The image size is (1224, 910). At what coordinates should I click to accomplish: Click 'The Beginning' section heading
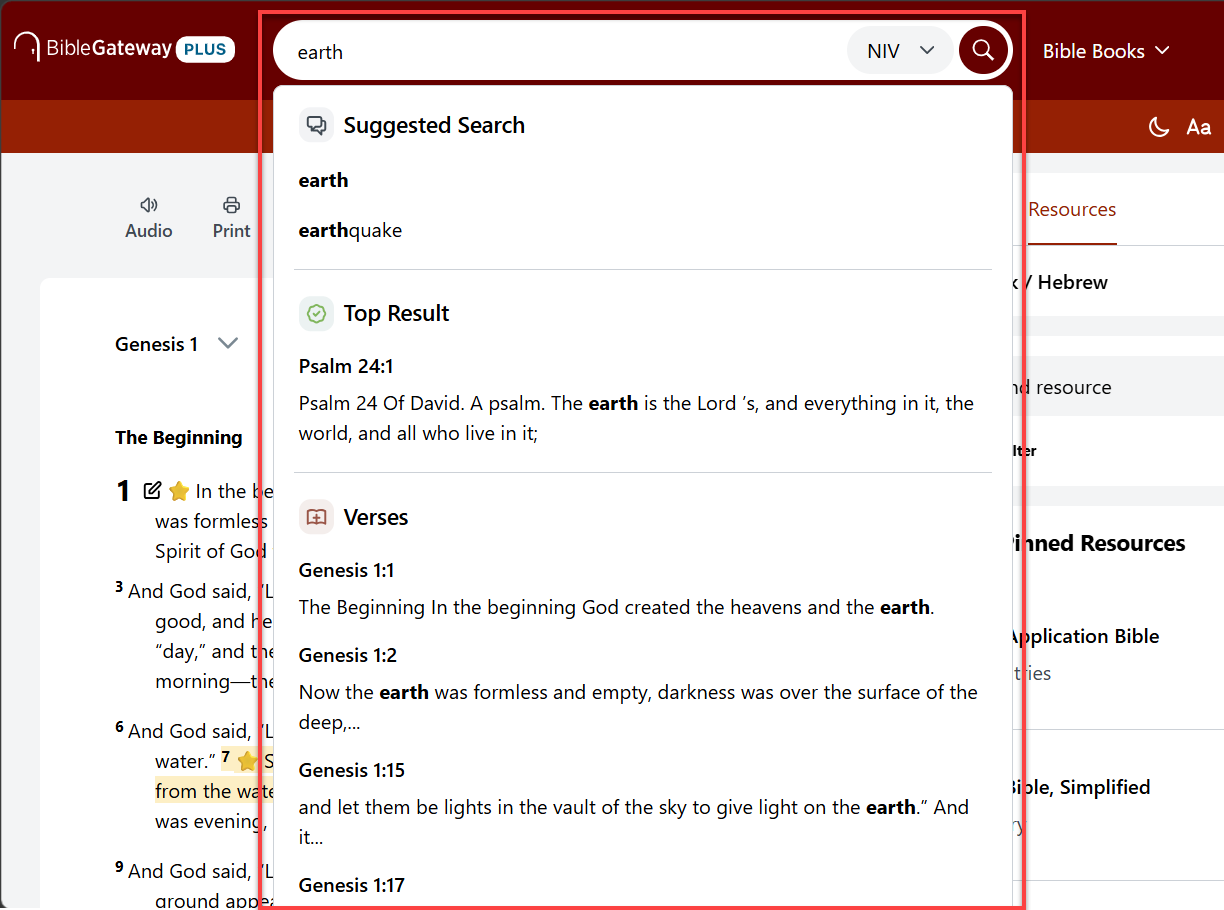[179, 437]
